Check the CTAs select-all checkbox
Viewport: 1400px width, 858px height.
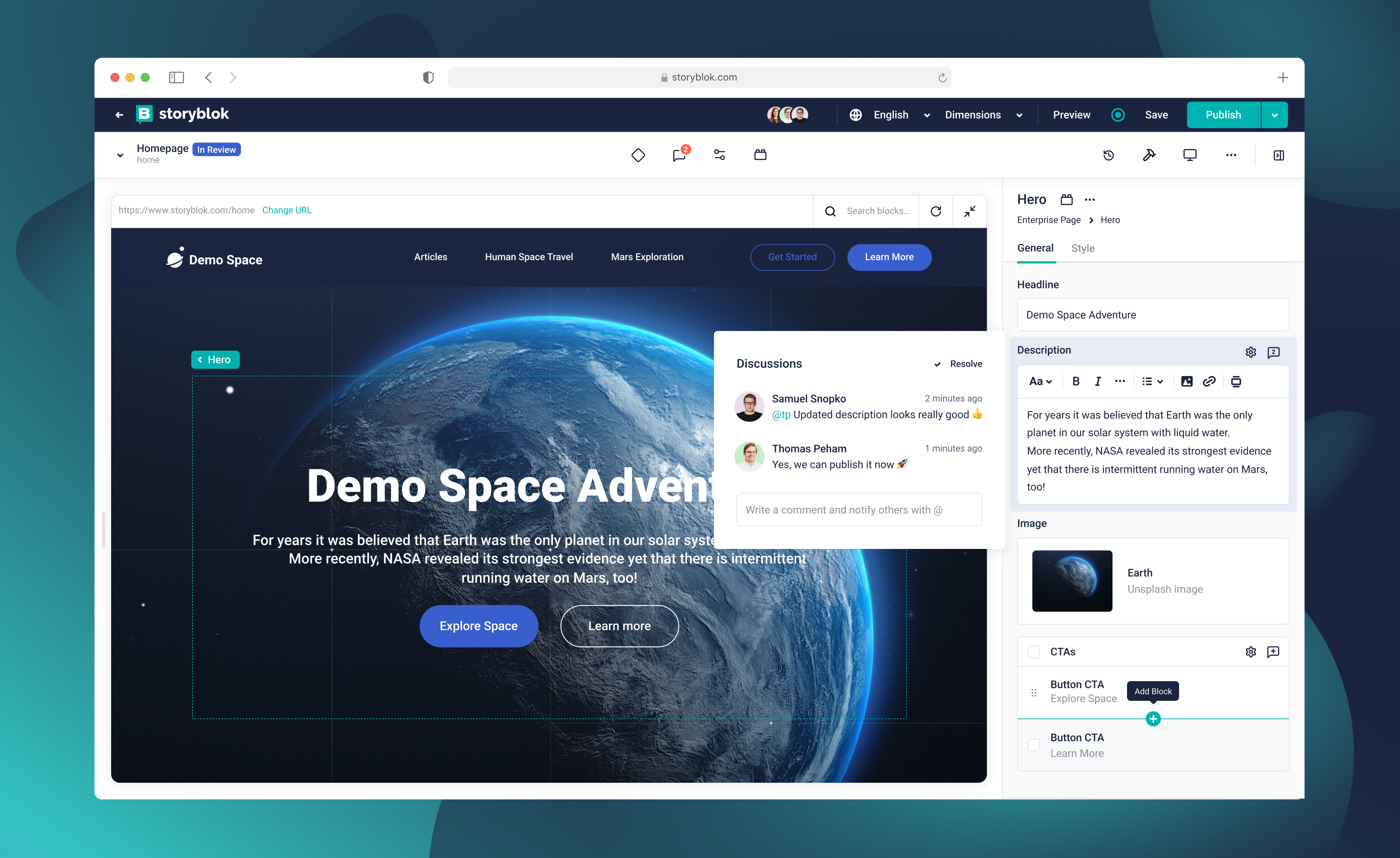point(1034,652)
